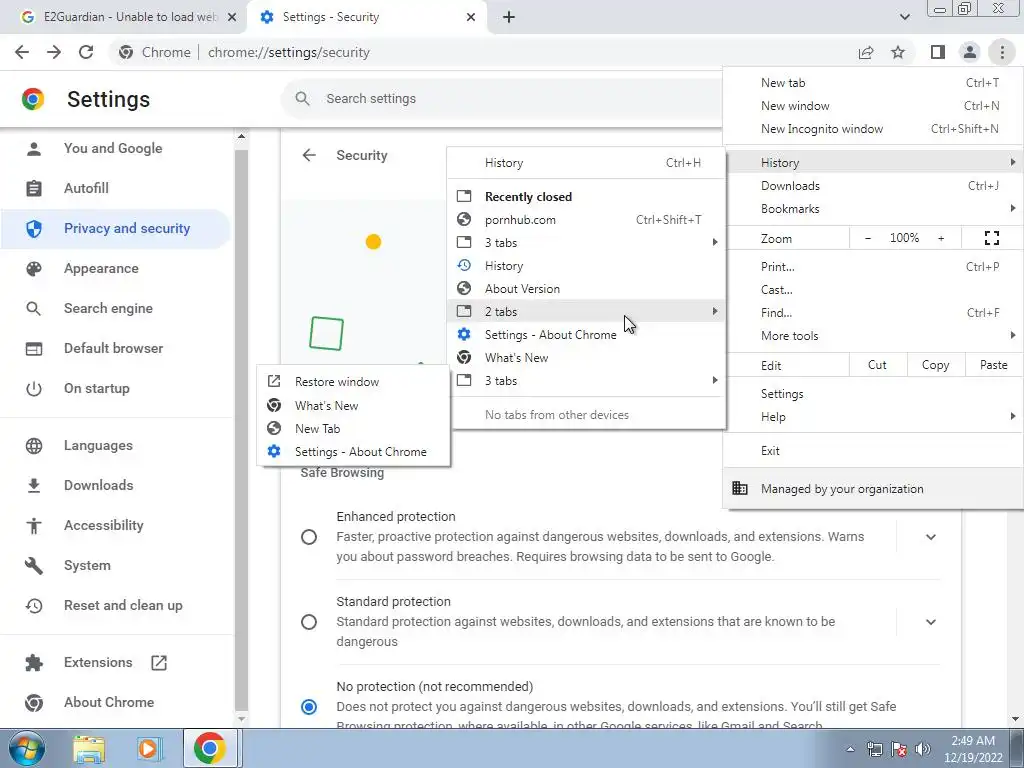This screenshot has height=768, width=1024.
Task: Click the browser back arrow
Action: pyautogui.click(x=22, y=52)
